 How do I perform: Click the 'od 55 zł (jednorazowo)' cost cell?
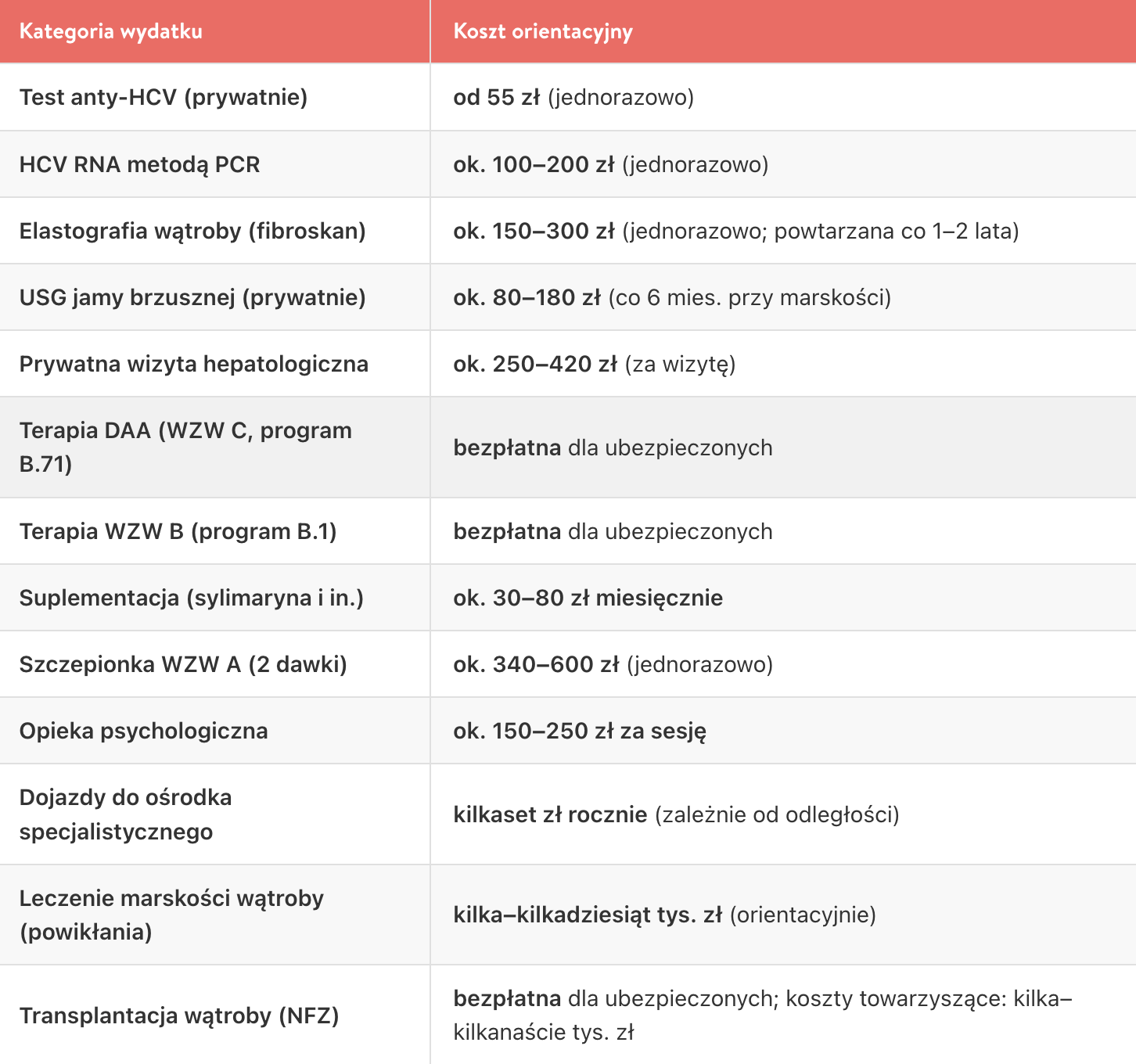(x=573, y=97)
